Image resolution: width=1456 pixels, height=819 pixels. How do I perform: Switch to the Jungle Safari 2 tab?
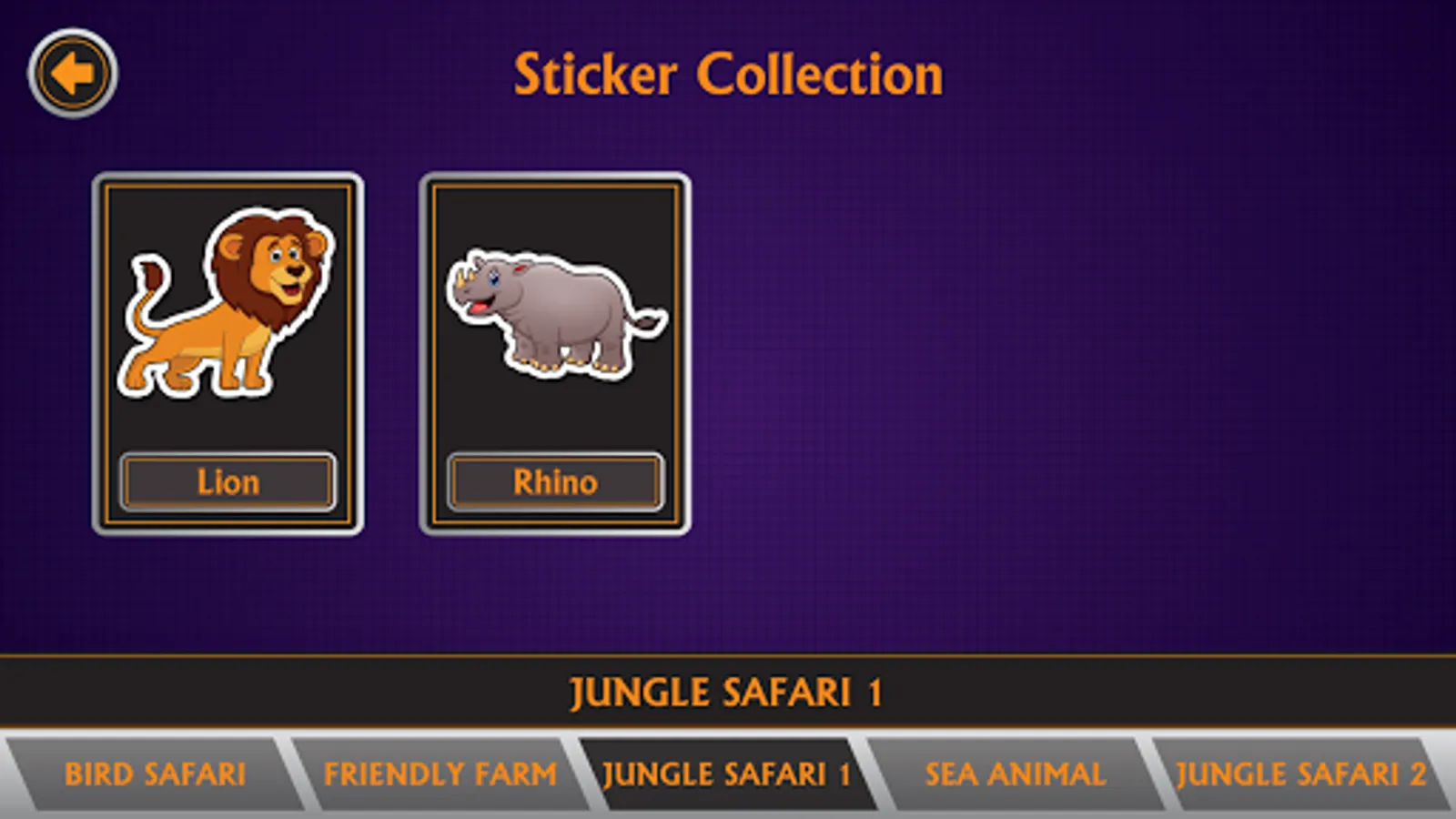click(1301, 773)
